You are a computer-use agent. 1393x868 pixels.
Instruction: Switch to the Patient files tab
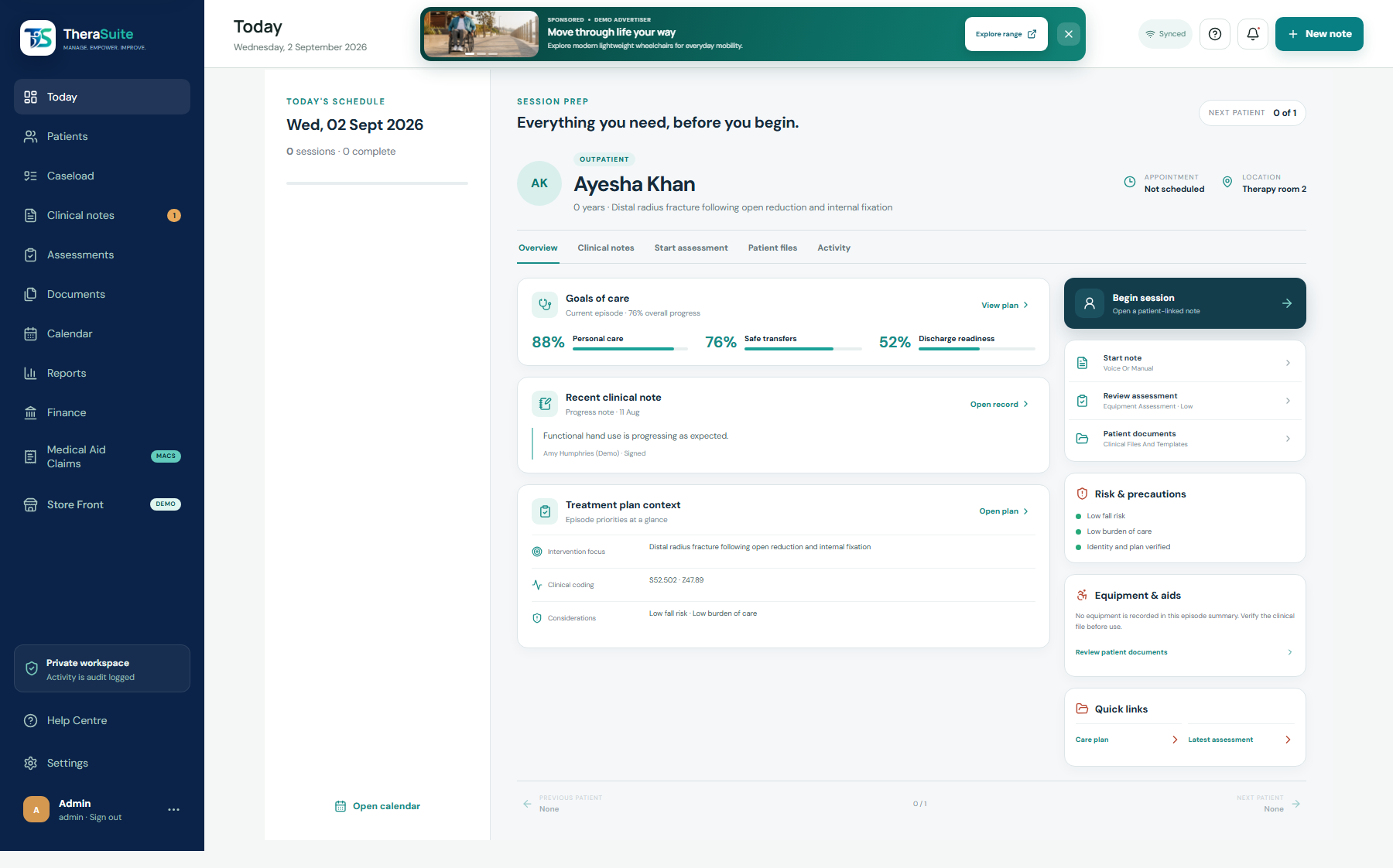pos(772,248)
